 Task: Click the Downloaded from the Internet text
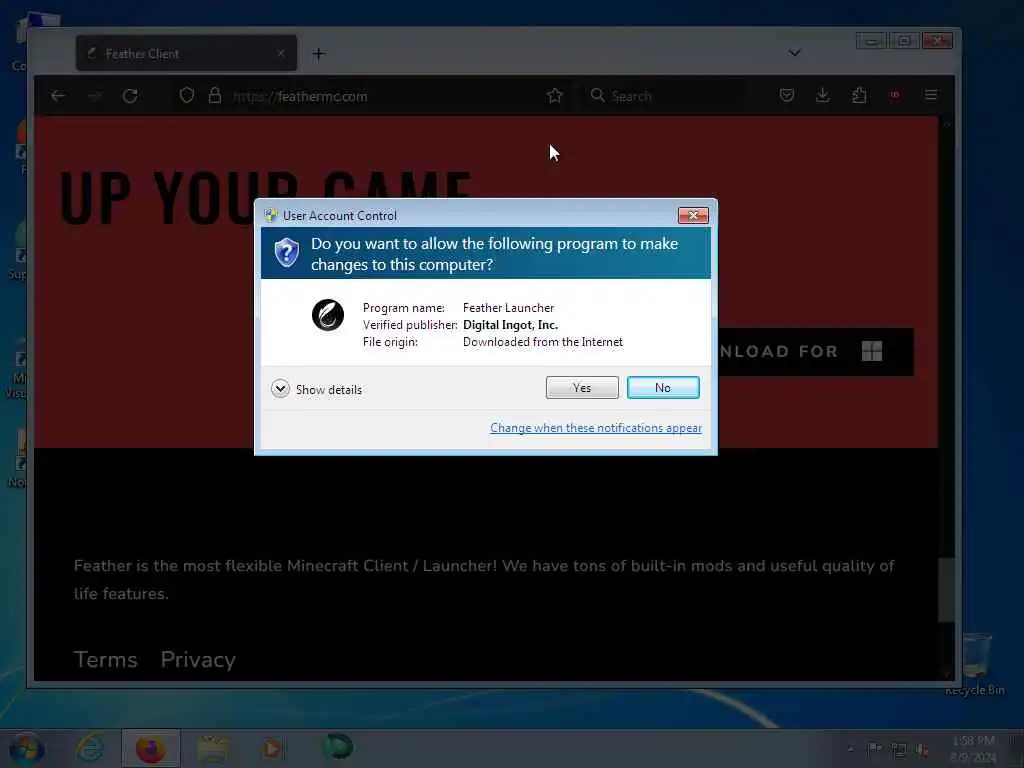coord(543,342)
